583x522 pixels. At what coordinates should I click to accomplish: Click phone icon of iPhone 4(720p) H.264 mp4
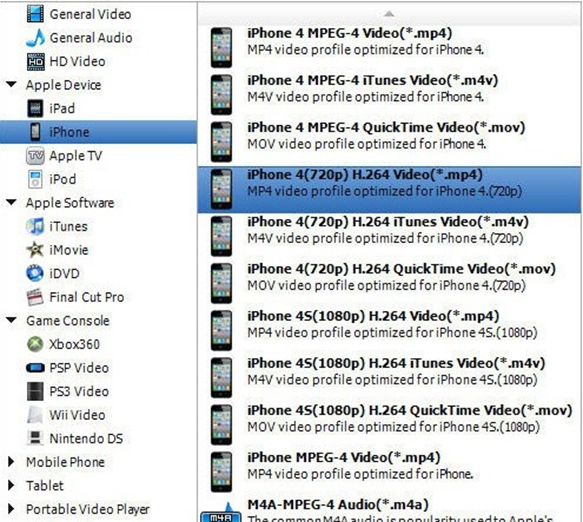click(221, 189)
